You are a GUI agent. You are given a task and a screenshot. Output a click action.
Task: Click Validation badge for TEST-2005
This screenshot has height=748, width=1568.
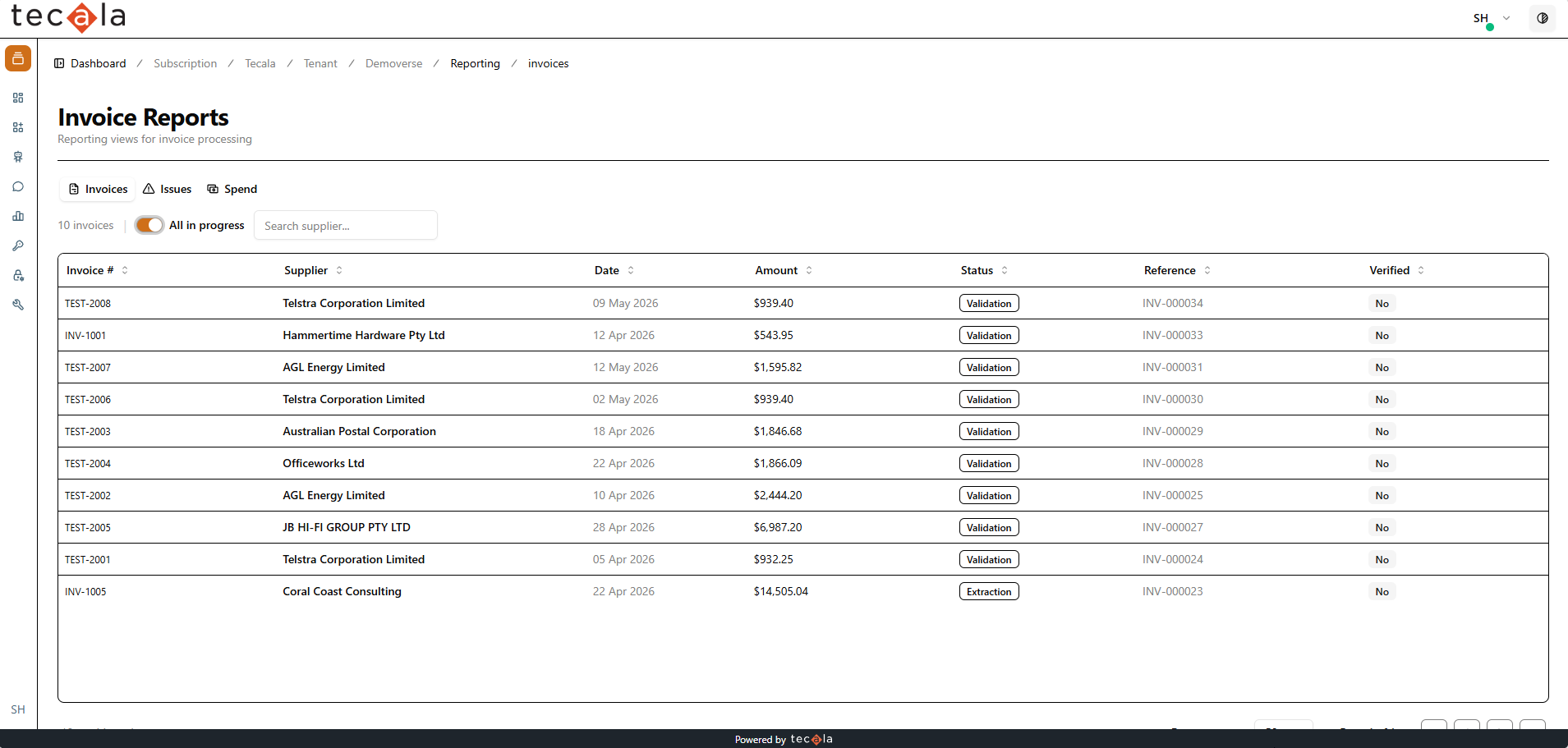(x=989, y=527)
